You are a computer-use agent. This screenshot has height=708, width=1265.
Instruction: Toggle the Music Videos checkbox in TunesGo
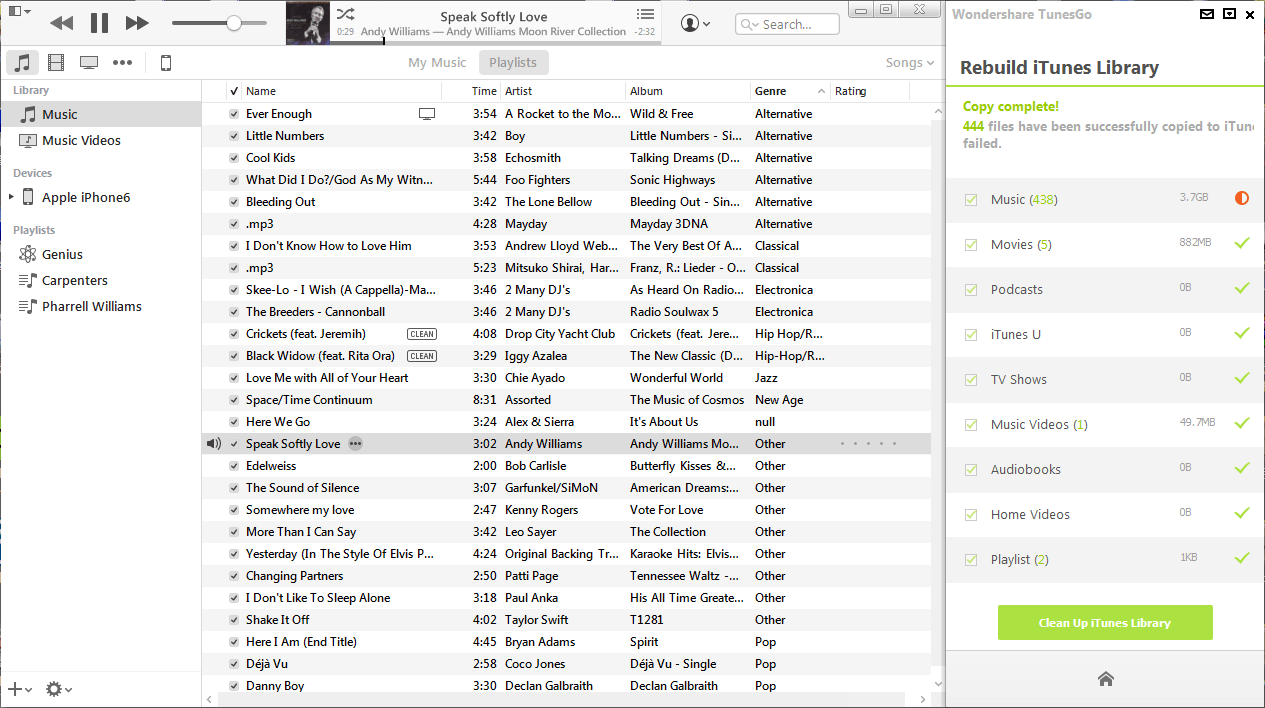[971, 425]
